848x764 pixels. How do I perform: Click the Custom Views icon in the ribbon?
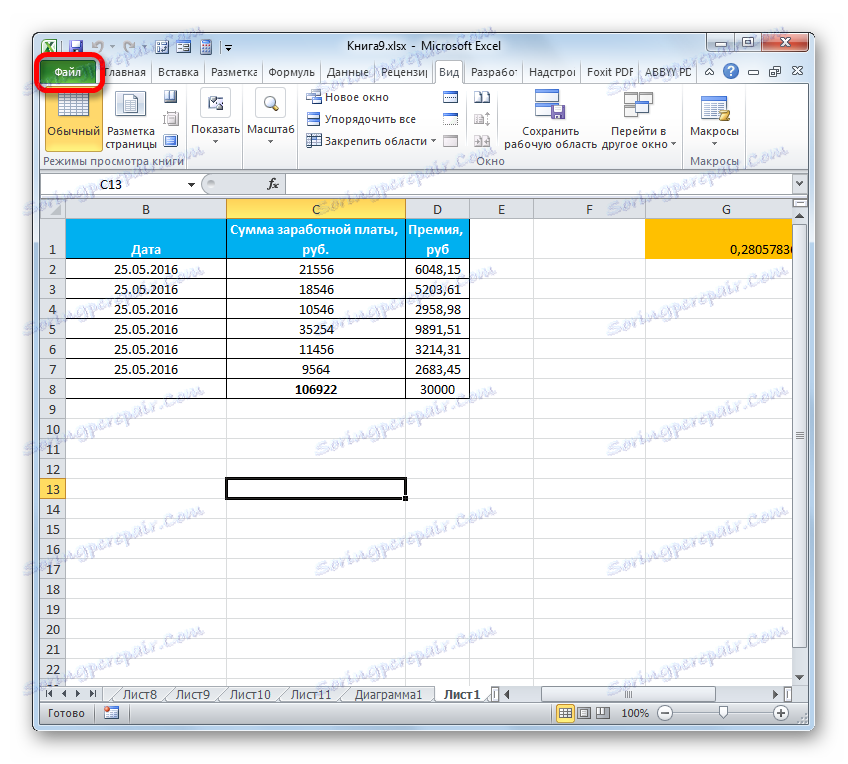tap(171, 118)
